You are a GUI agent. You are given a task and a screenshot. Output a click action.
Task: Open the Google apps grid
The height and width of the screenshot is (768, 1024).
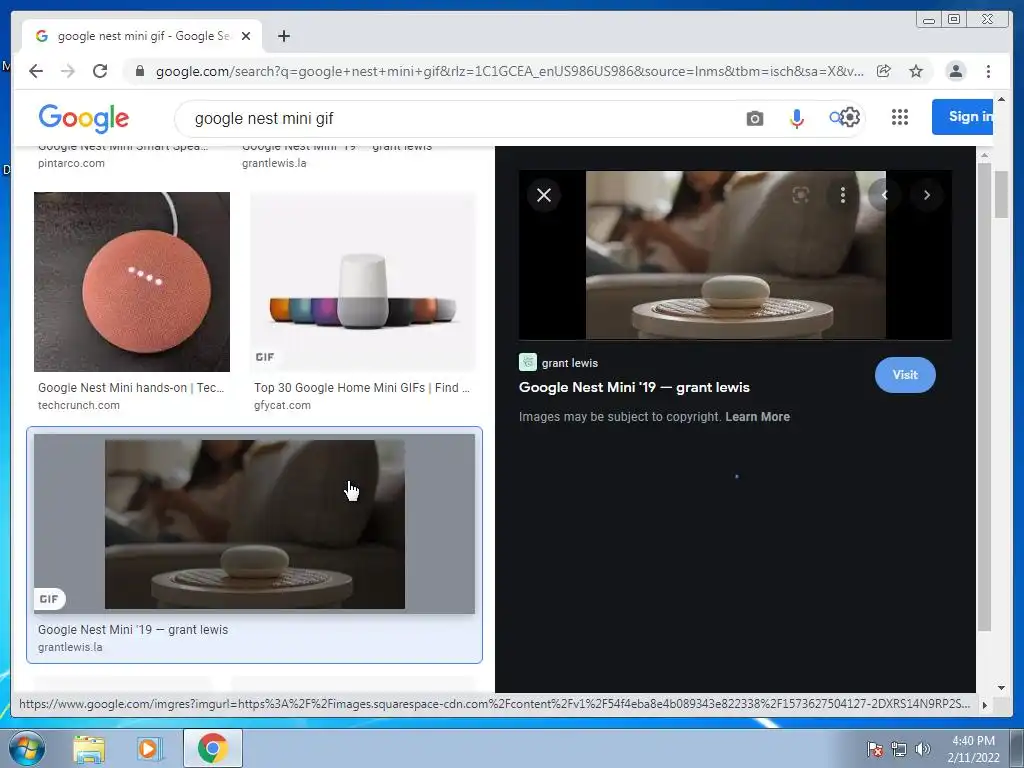point(900,117)
